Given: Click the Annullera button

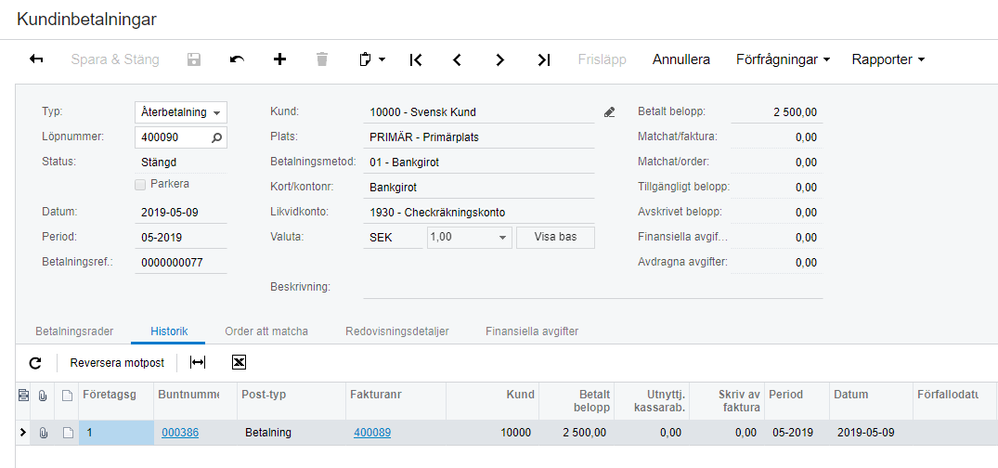Looking at the screenshot, I should tap(681, 60).
